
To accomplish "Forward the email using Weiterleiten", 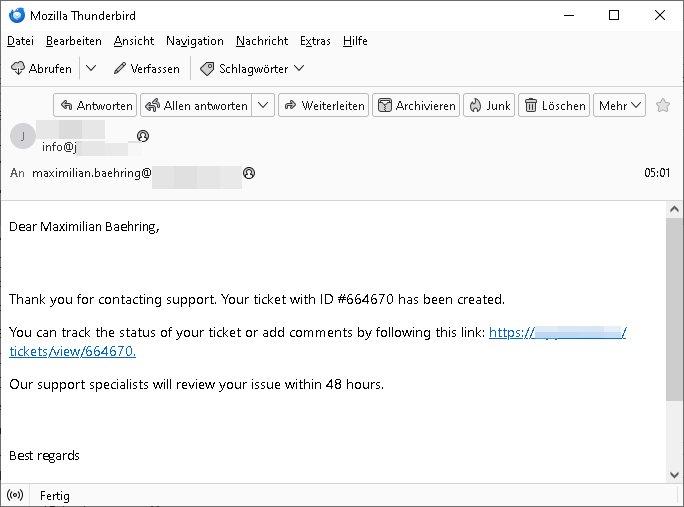I will [323, 105].
